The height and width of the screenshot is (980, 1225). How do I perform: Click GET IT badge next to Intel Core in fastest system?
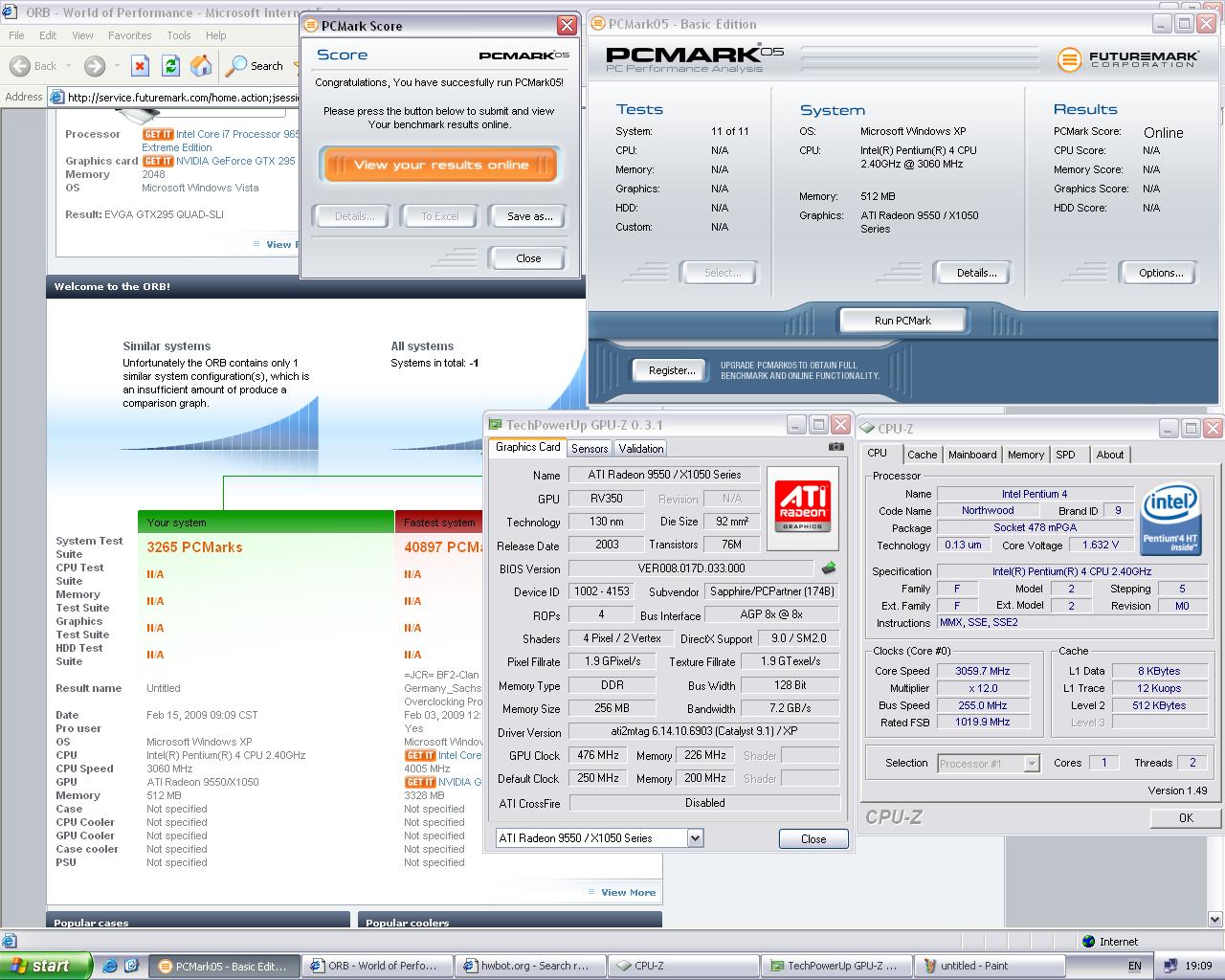419,756
